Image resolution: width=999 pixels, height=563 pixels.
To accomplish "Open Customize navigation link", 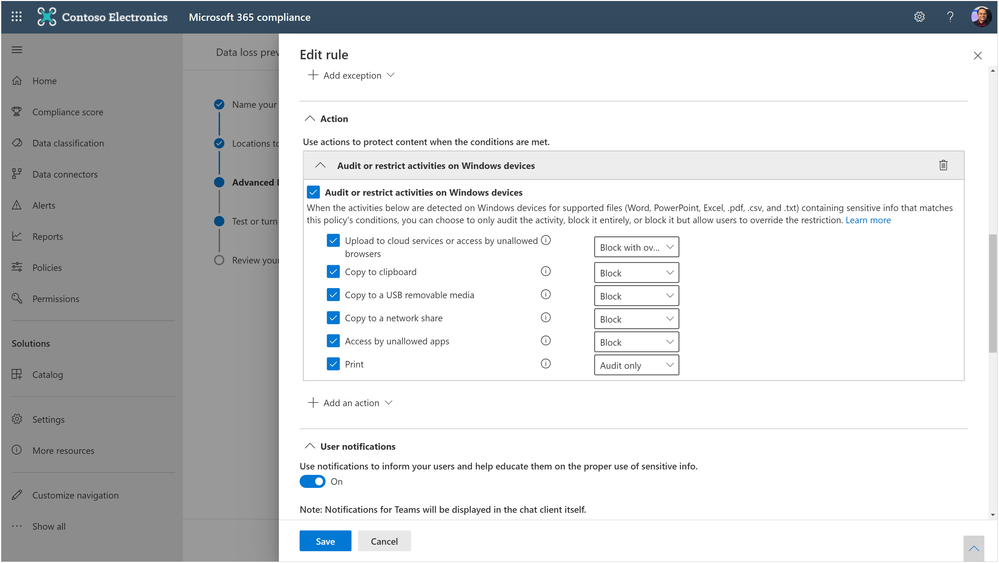I will [76, 495].
